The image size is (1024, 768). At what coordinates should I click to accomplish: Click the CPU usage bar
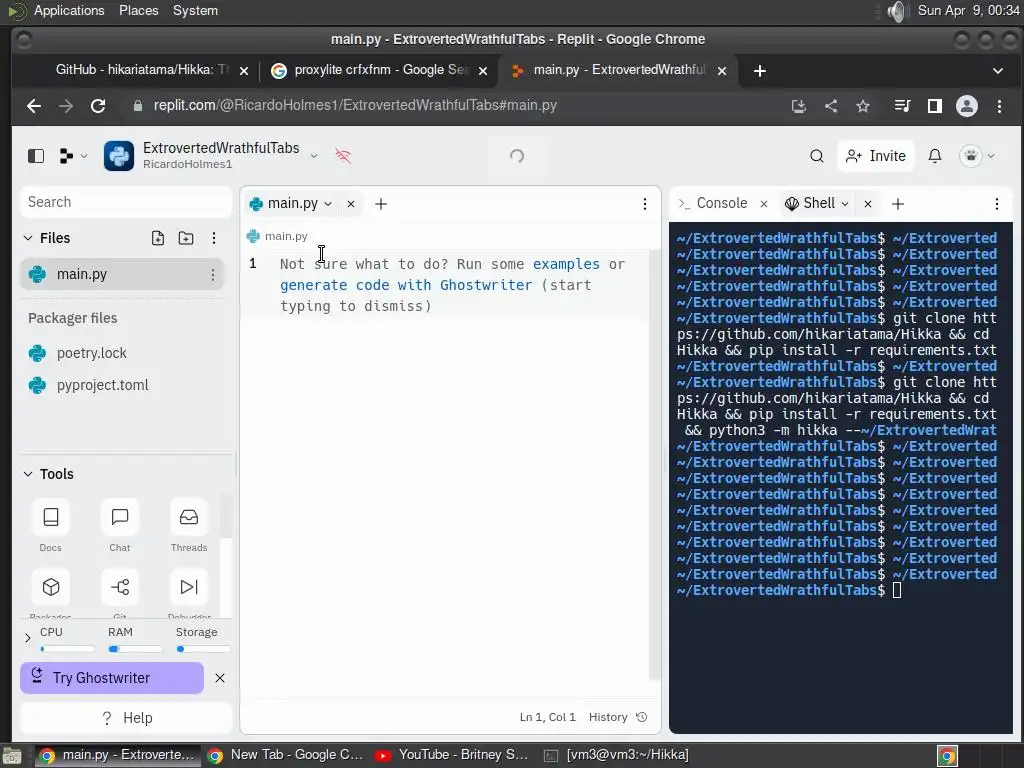[67, 649]
